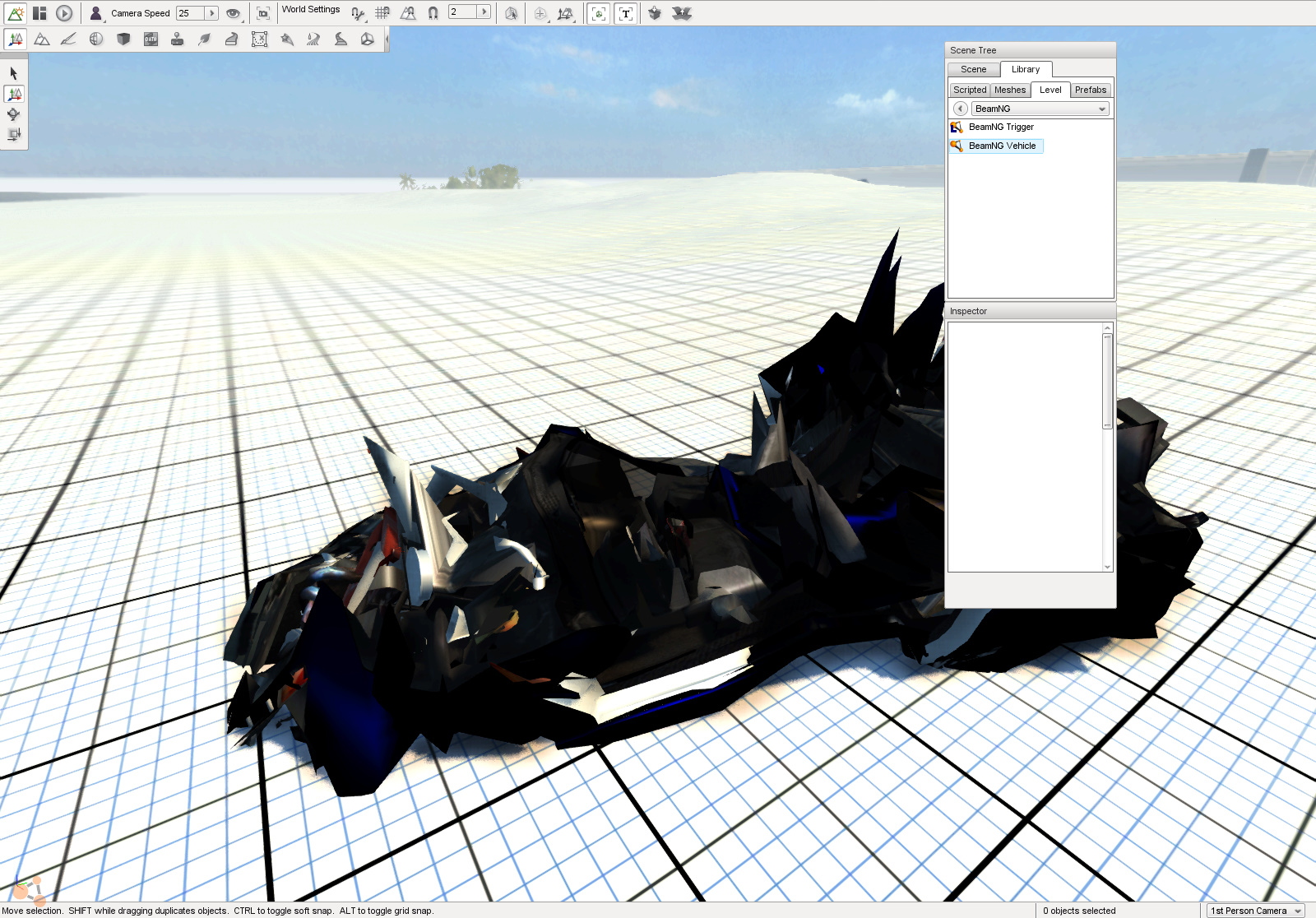The image size is (1316, 918).
Task: Open the Scripted library tab
Action: tap(970, 90)
